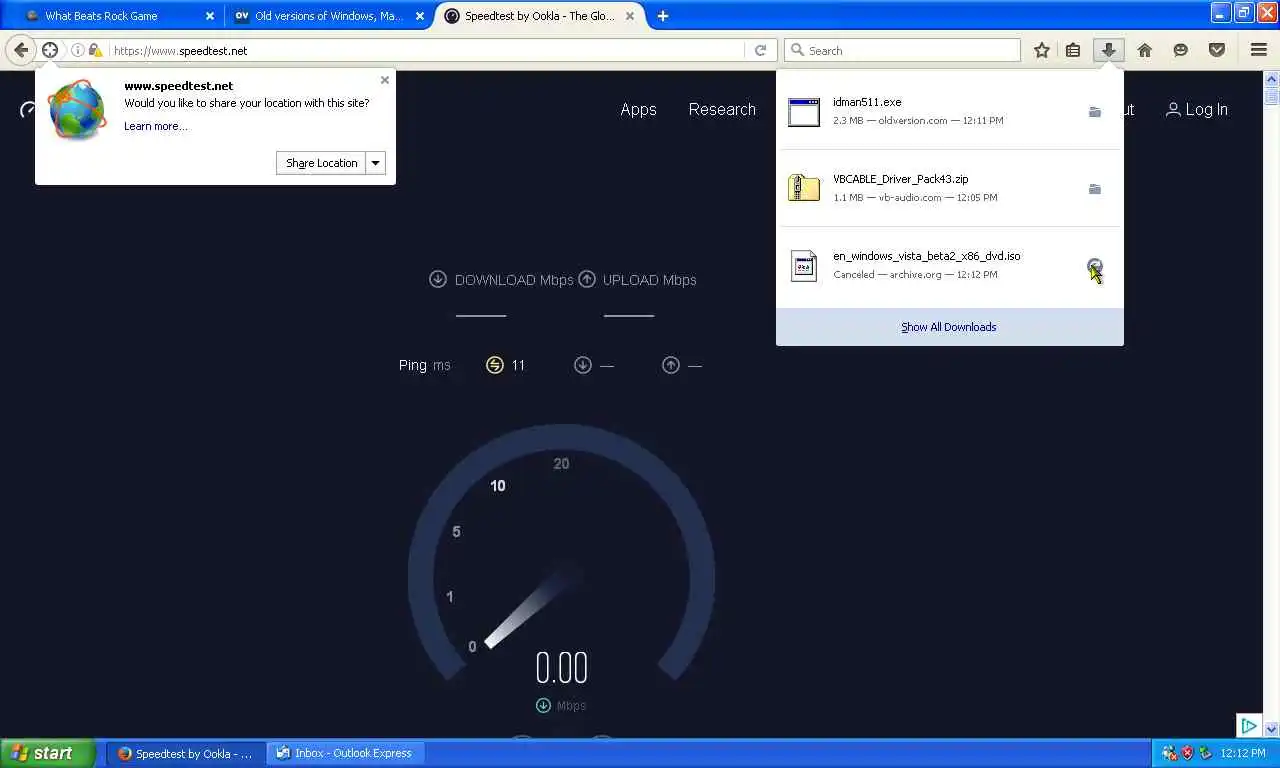The image size is (1280, 768).
Task: Open site information via the (i) icon
Action: [x=78, y=50]
